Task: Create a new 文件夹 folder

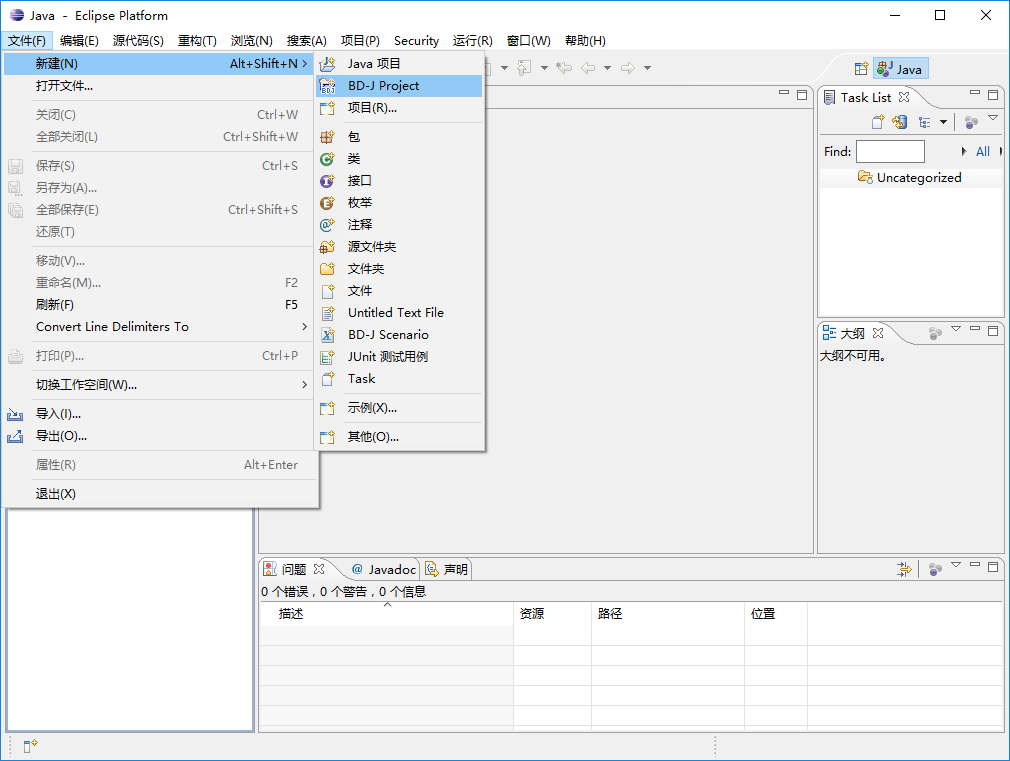Action: click(x=399, y=268)
